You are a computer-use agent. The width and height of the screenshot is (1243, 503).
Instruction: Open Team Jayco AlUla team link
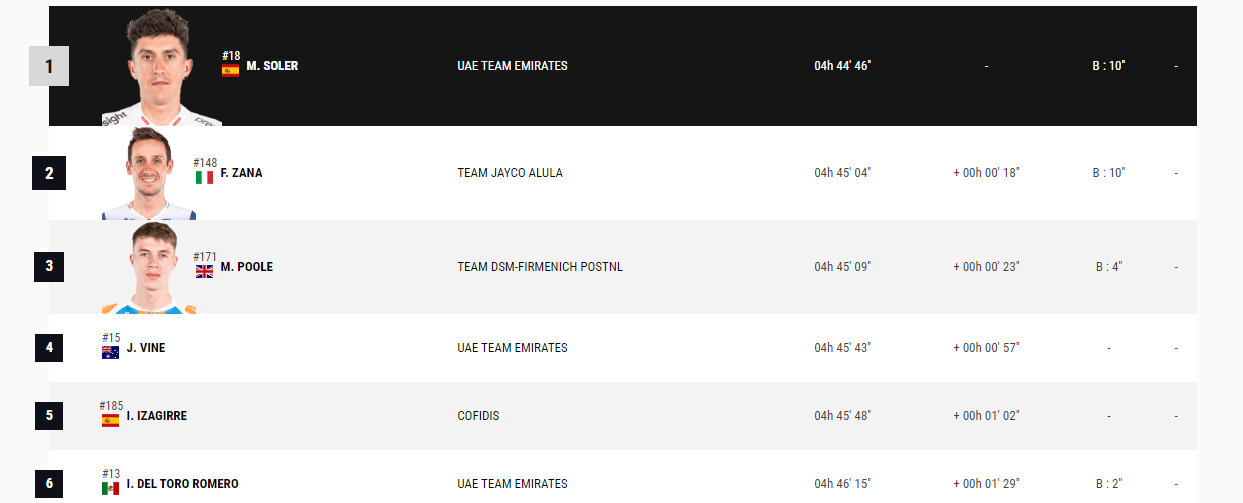click(510, 173)
